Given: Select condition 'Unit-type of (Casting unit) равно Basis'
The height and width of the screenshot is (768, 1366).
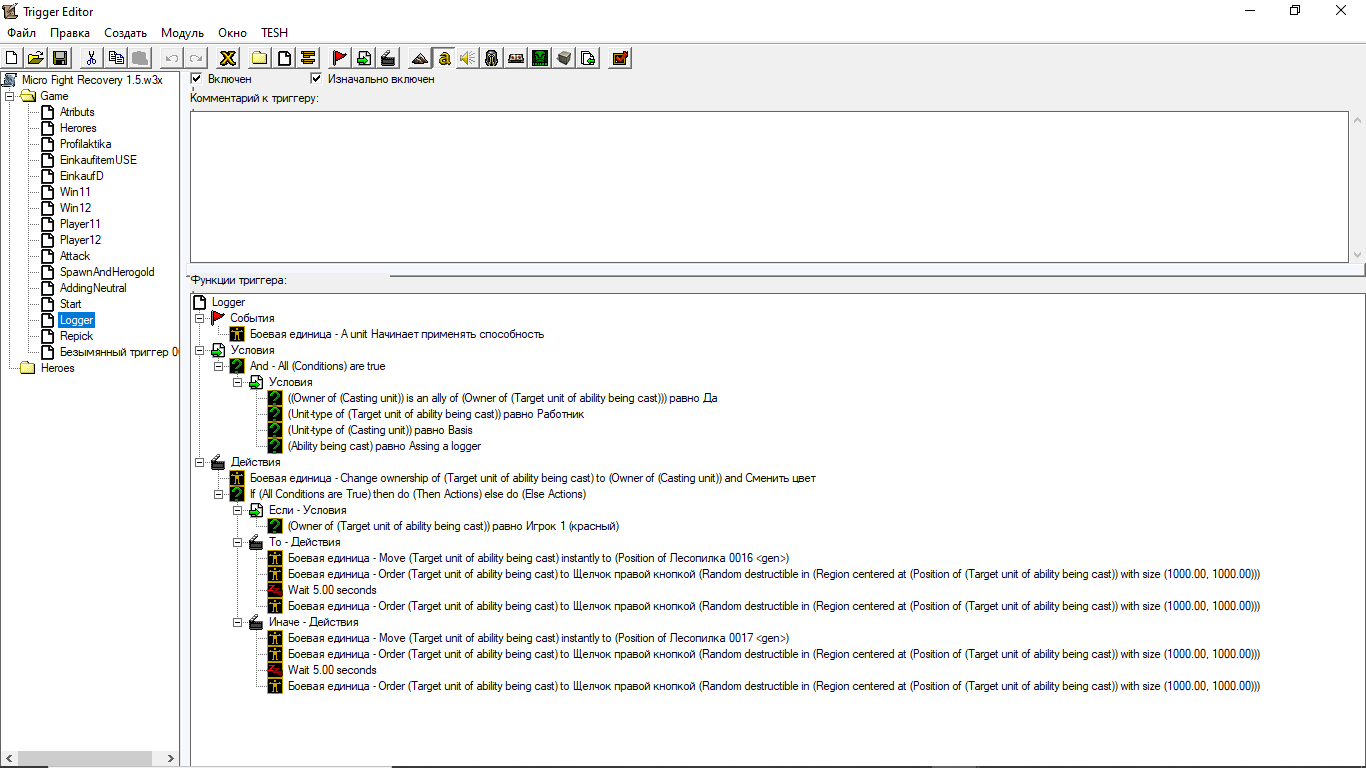Looking at the screenshot, I should click(380, 430).
